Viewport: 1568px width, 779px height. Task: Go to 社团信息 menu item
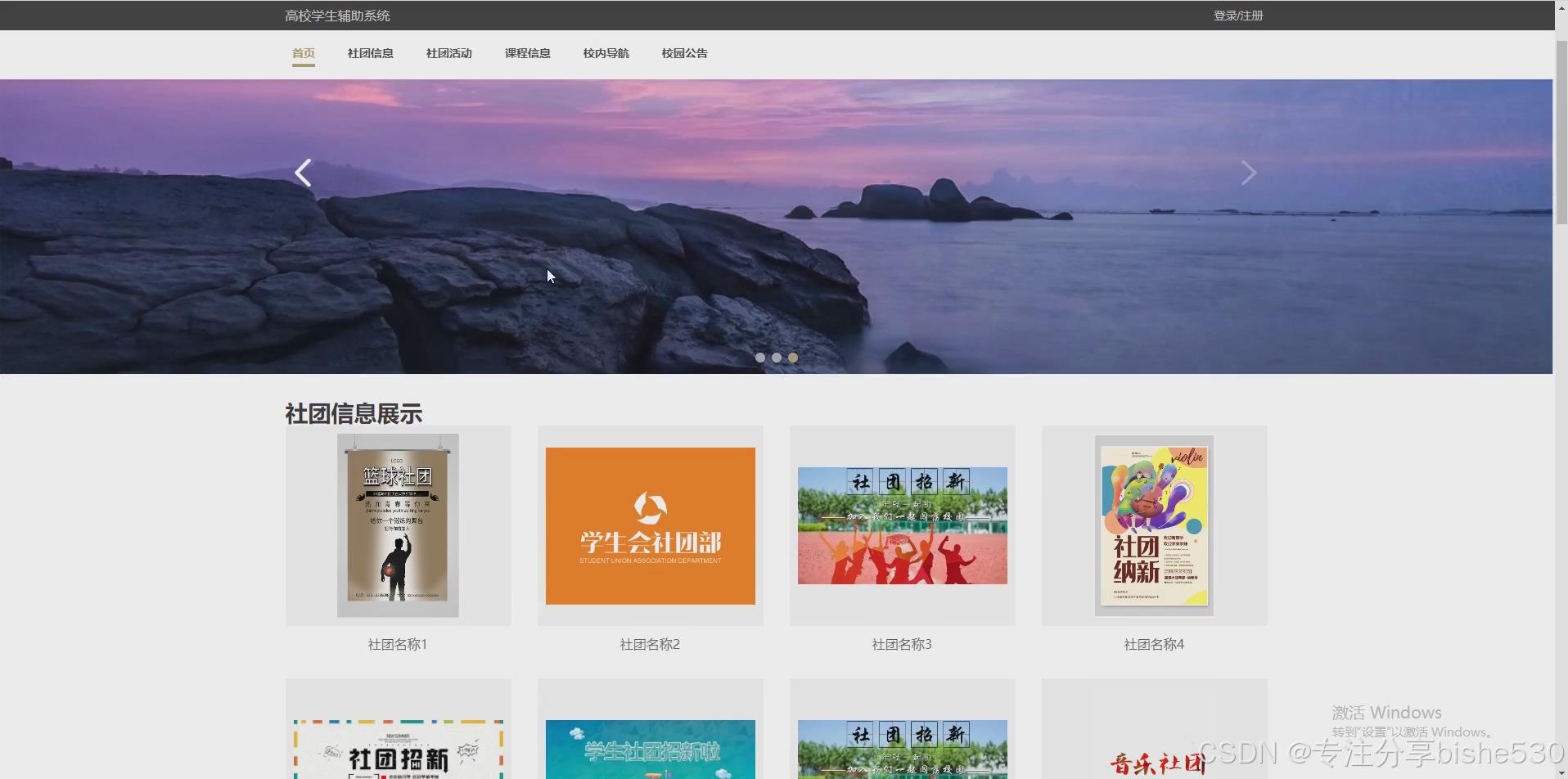371,53
